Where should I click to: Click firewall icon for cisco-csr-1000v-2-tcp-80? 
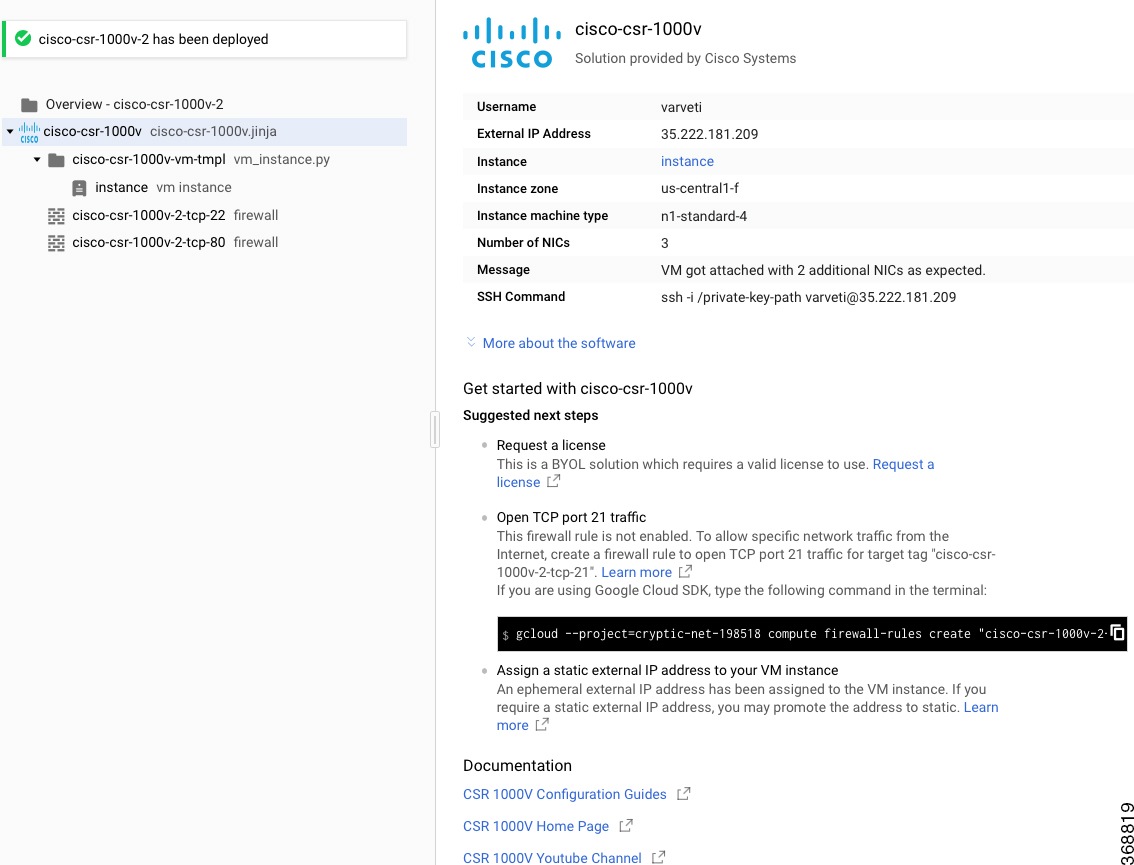[x=56, y=243]
